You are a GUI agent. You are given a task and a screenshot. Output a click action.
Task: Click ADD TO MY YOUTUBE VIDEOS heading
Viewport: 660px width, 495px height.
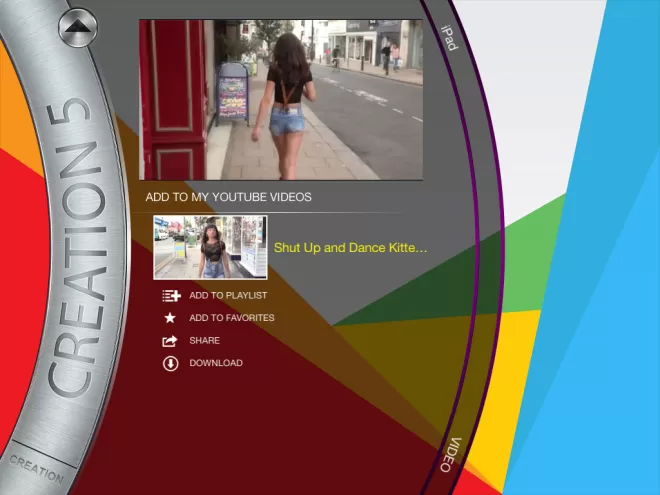click(x=229, y=197)
